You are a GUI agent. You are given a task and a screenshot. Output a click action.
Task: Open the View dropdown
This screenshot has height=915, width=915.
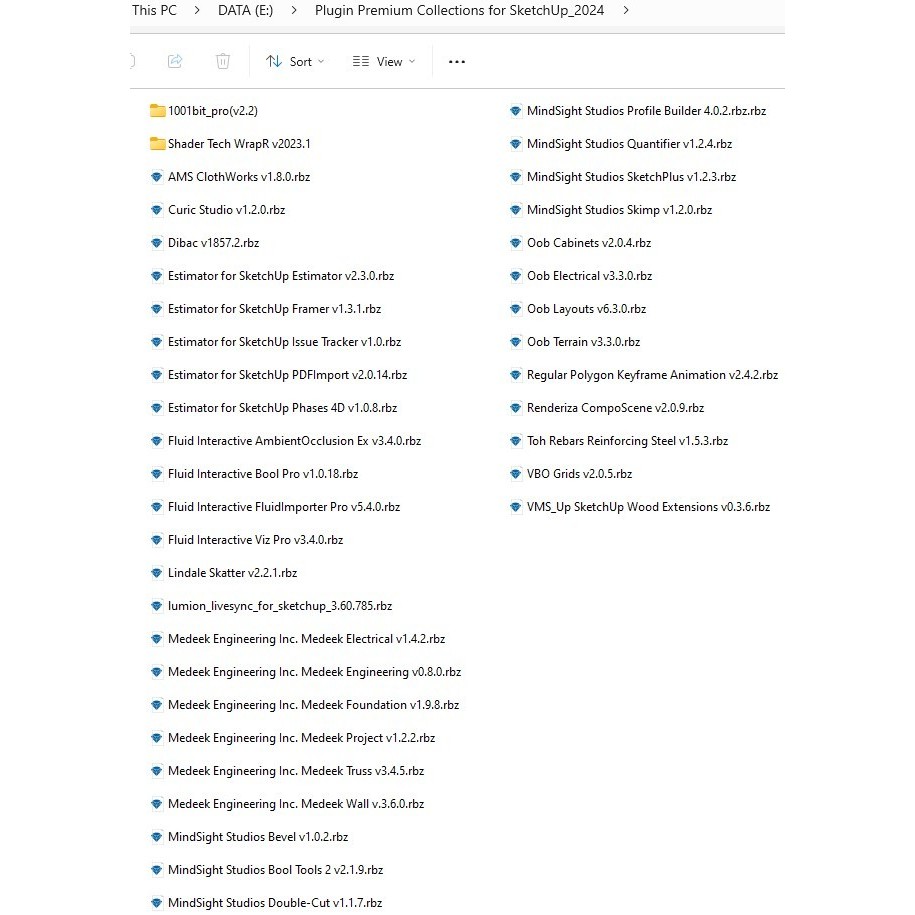384,62
